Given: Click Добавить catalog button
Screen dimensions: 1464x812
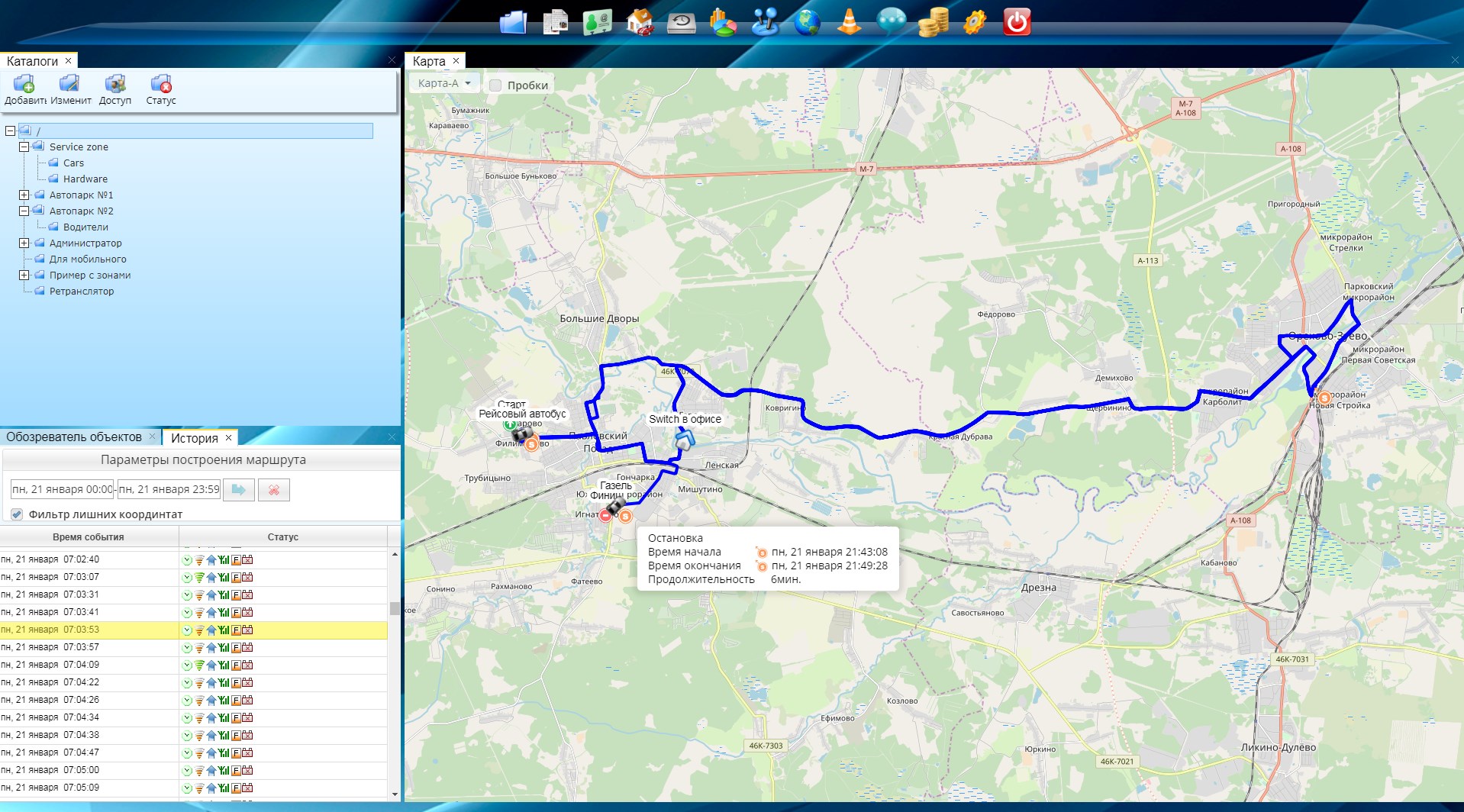Looking at the screenshot, I should pos(24,90).
